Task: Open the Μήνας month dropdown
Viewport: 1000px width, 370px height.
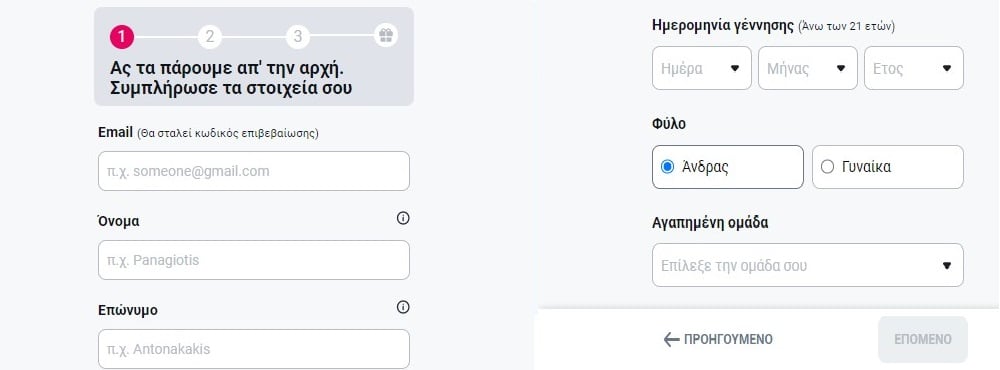Action: coord(808,68)
